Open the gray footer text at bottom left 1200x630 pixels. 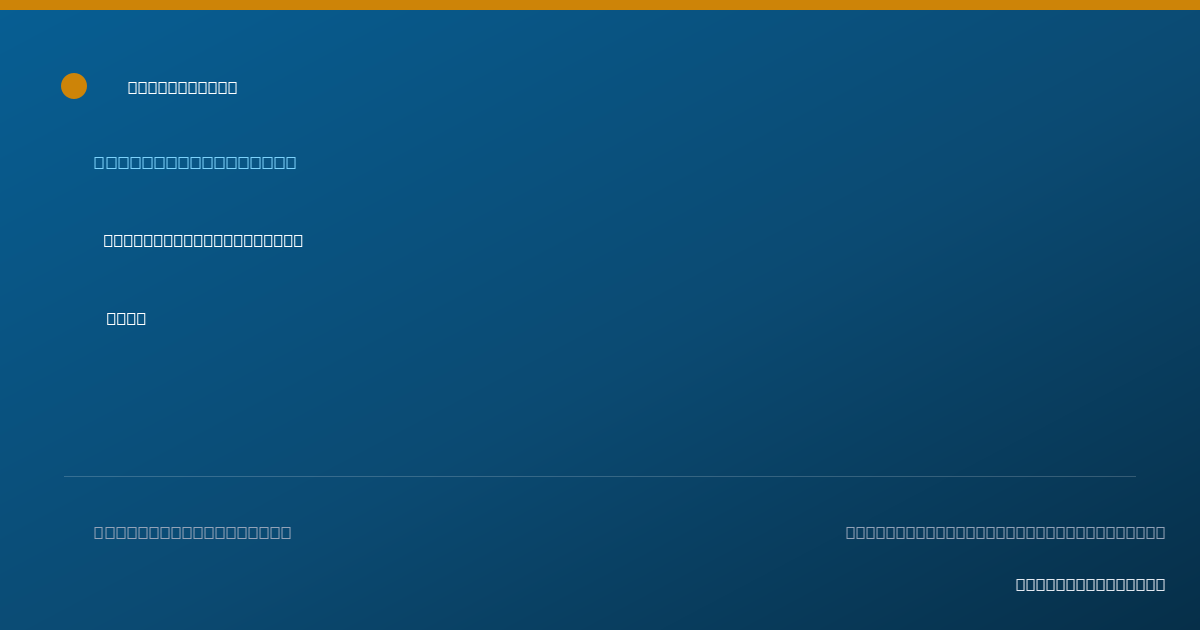point(193,533)
